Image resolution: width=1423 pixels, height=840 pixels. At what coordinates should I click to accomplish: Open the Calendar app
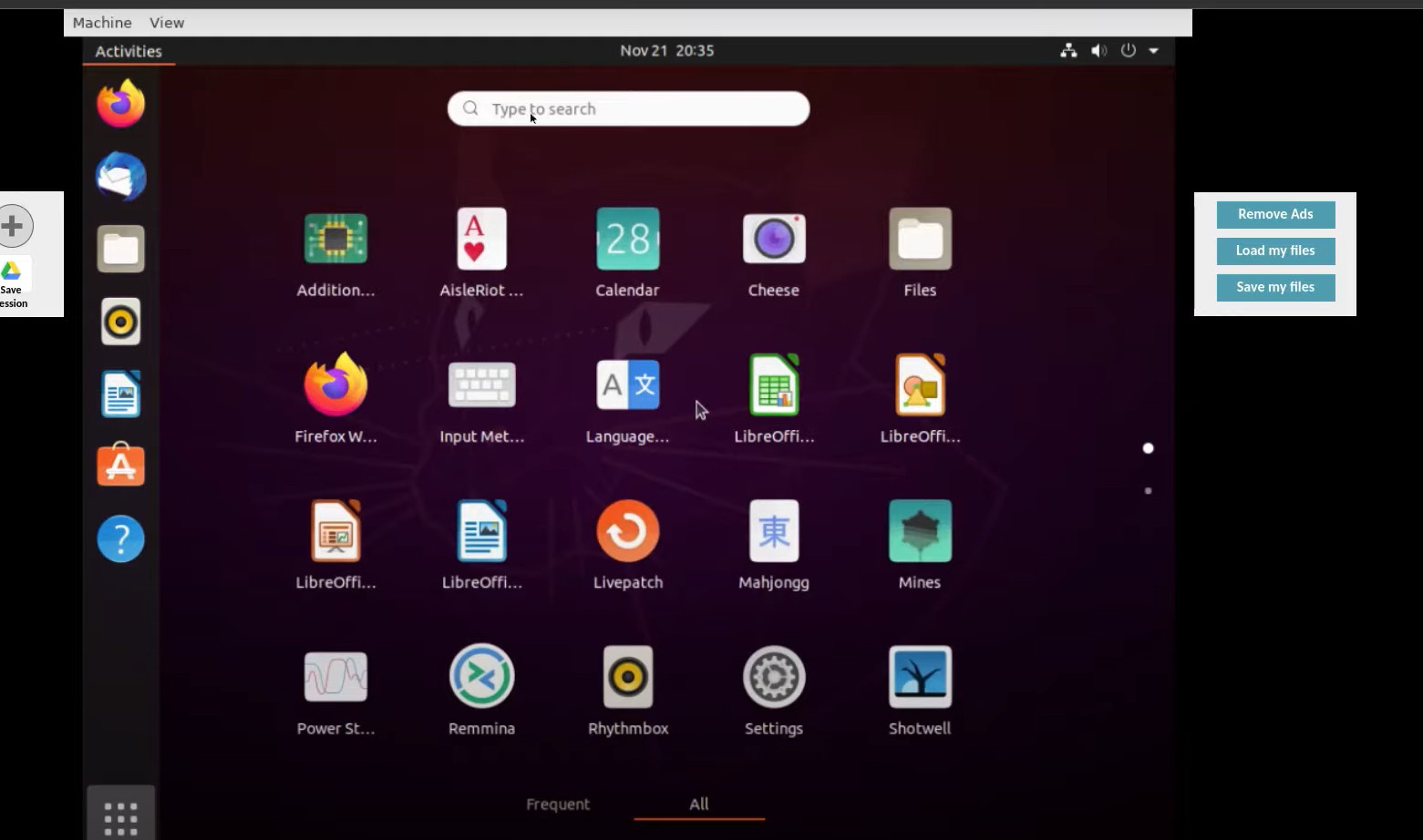(x=627, y=253)
